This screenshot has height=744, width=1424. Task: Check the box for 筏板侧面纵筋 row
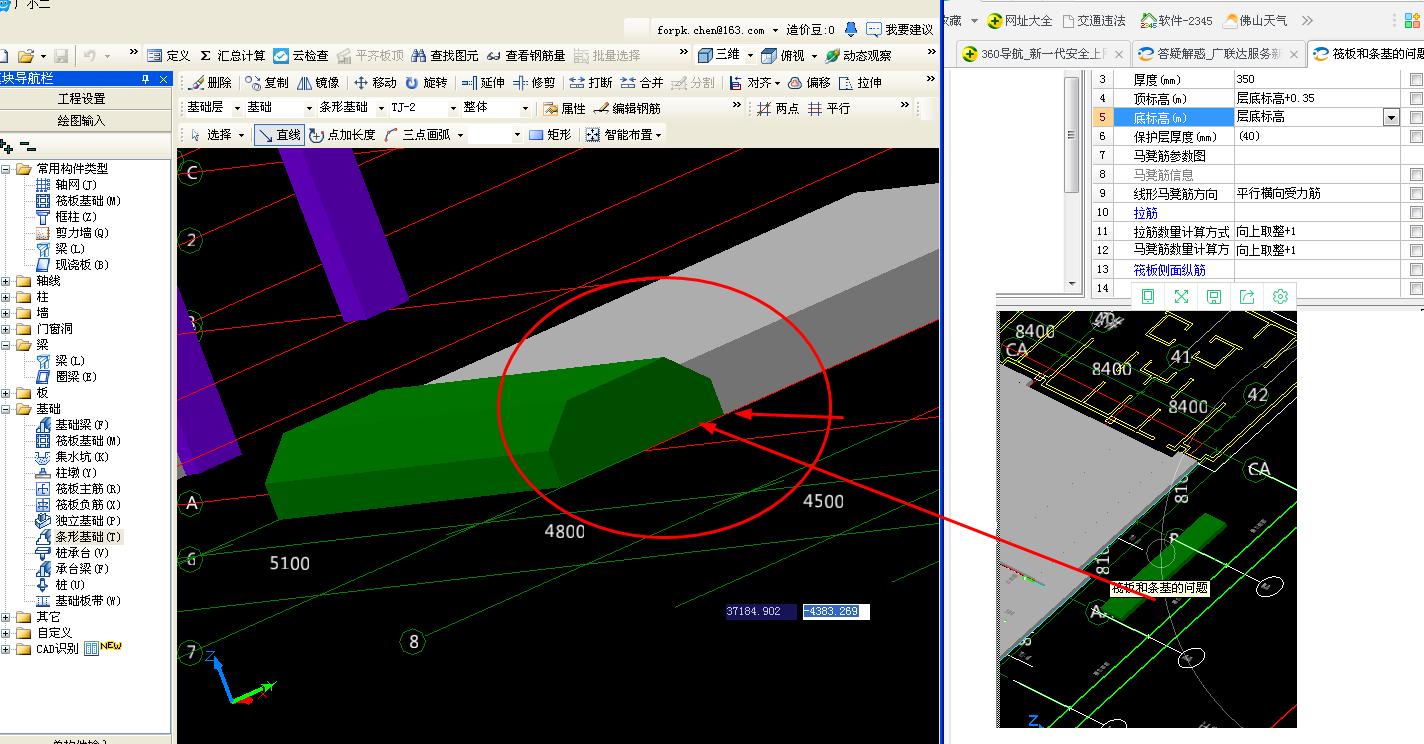1416,269
